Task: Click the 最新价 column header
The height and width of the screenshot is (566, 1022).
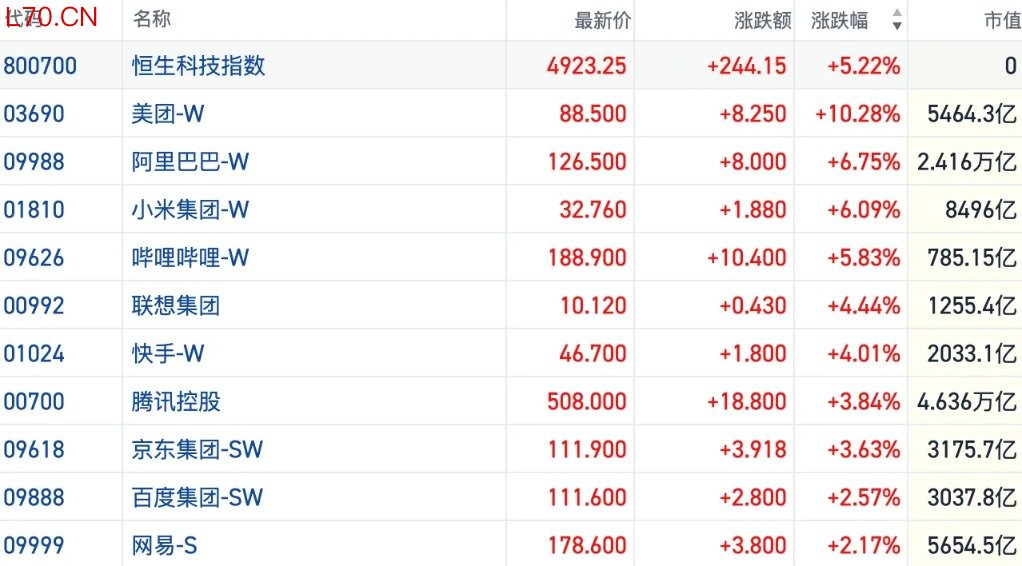Action: coord(602,20)
